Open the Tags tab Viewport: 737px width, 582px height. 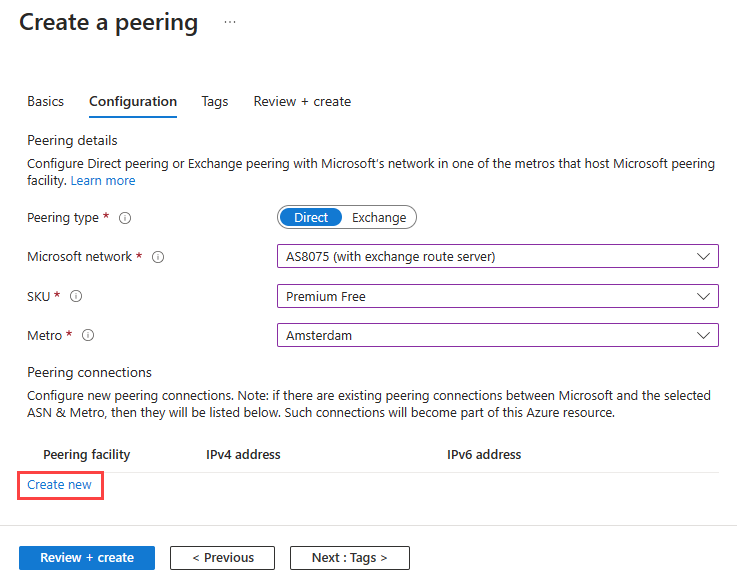(x=214, y=101)
